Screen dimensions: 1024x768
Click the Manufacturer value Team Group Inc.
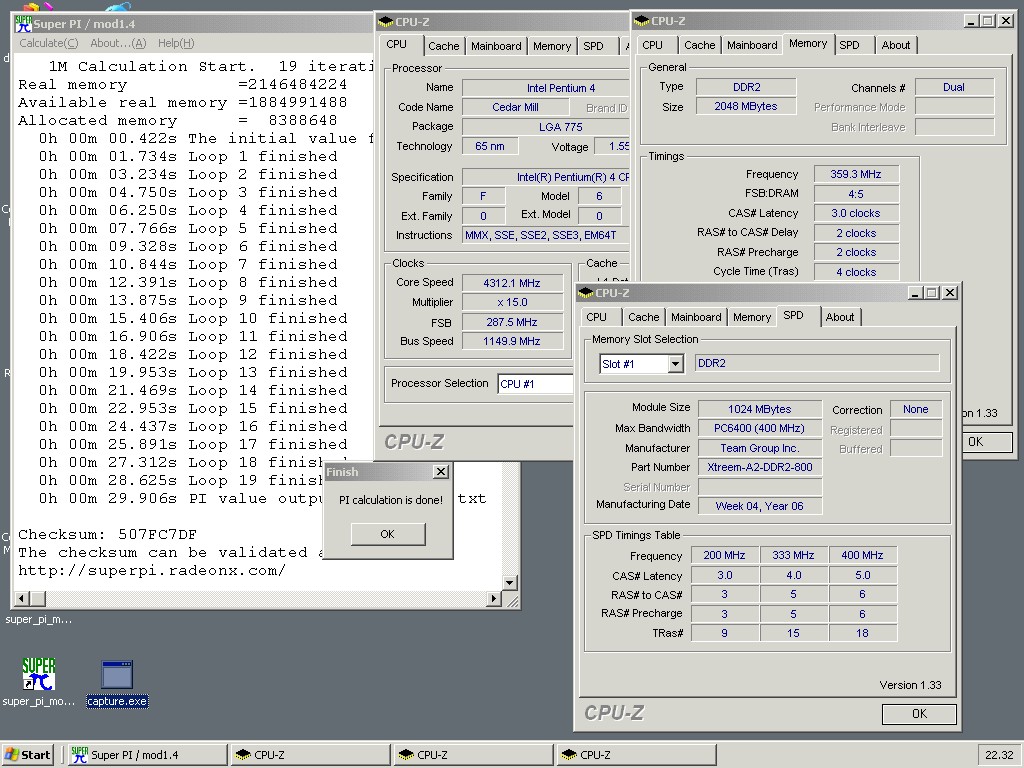coord(760,448)
